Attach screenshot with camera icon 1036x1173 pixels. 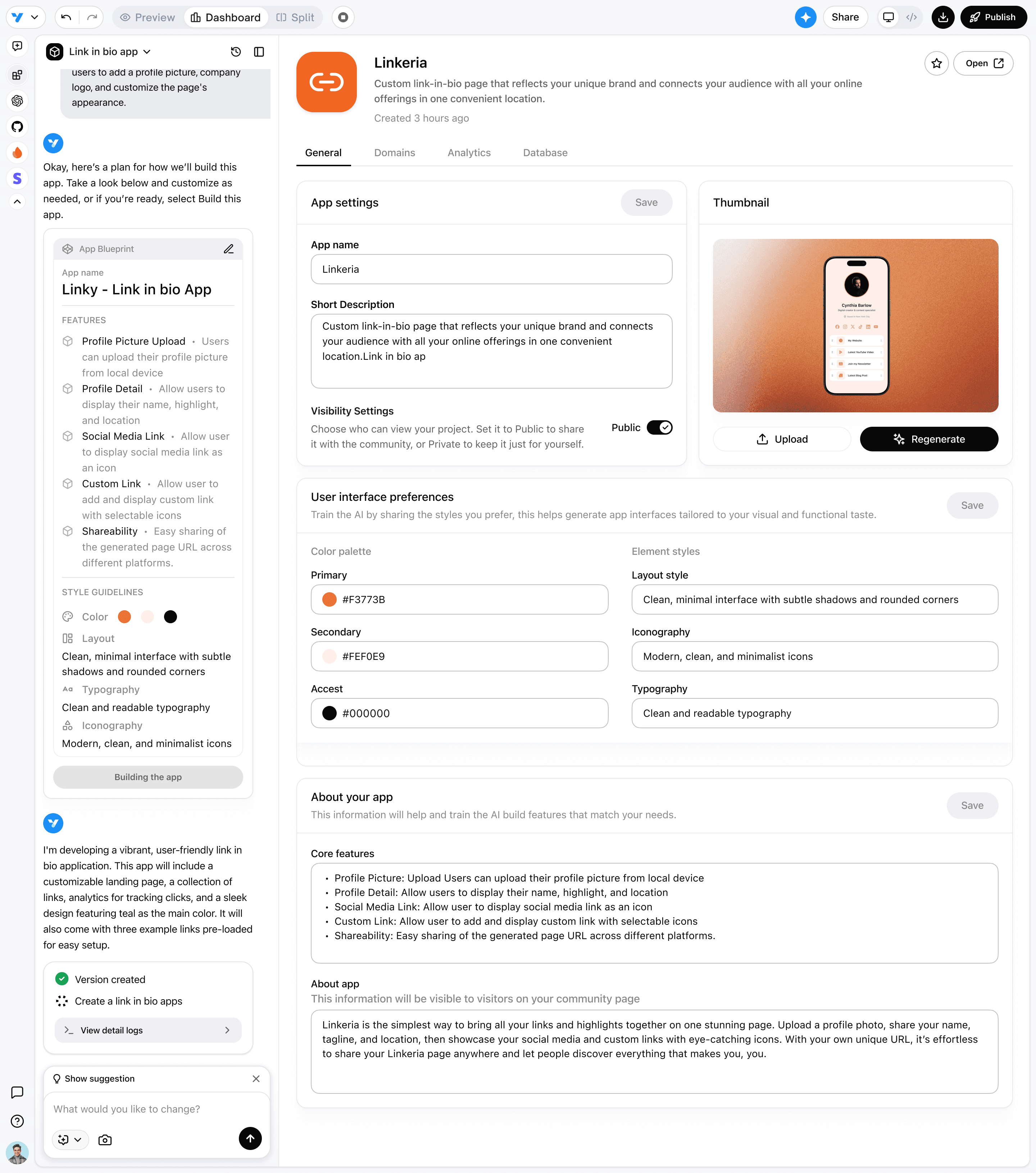[x=105, y=1139]
